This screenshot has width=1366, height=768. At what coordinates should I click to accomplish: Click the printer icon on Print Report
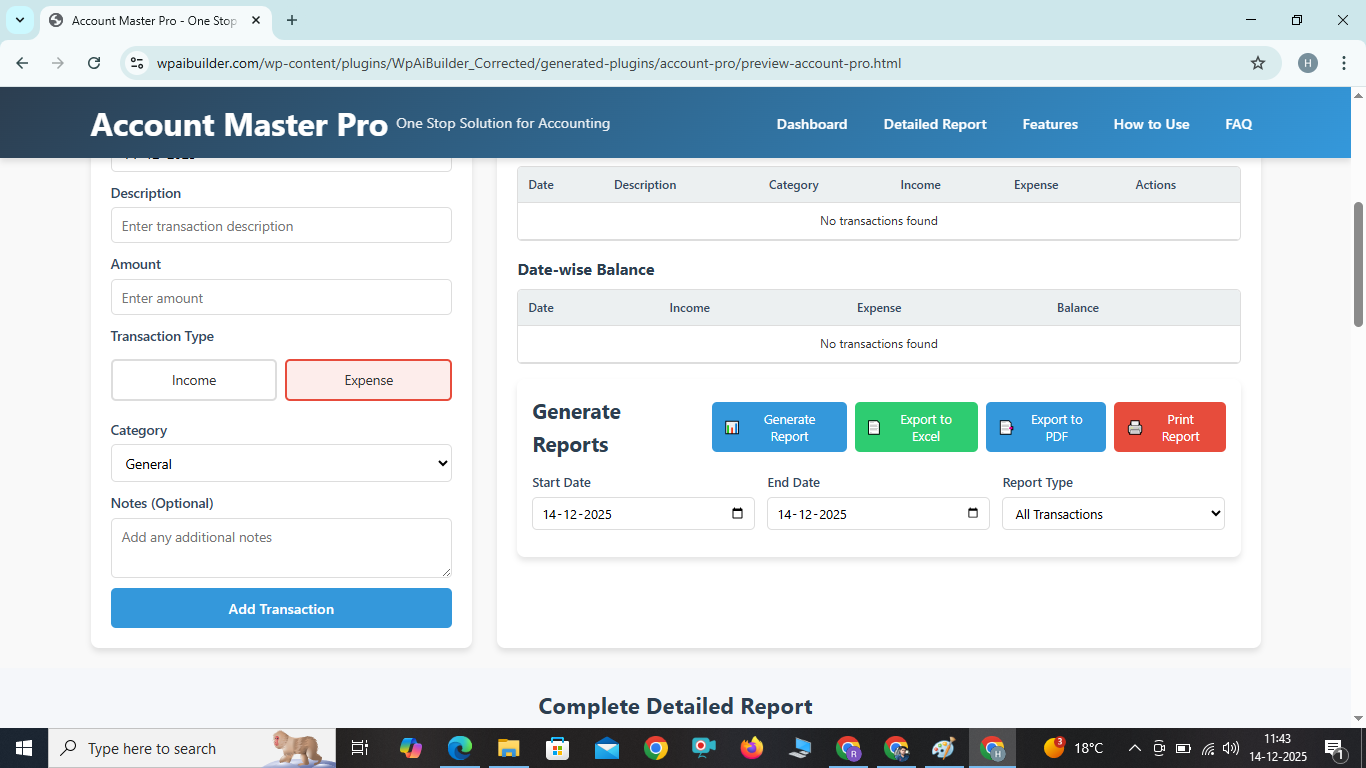[x=1134, y=427]
